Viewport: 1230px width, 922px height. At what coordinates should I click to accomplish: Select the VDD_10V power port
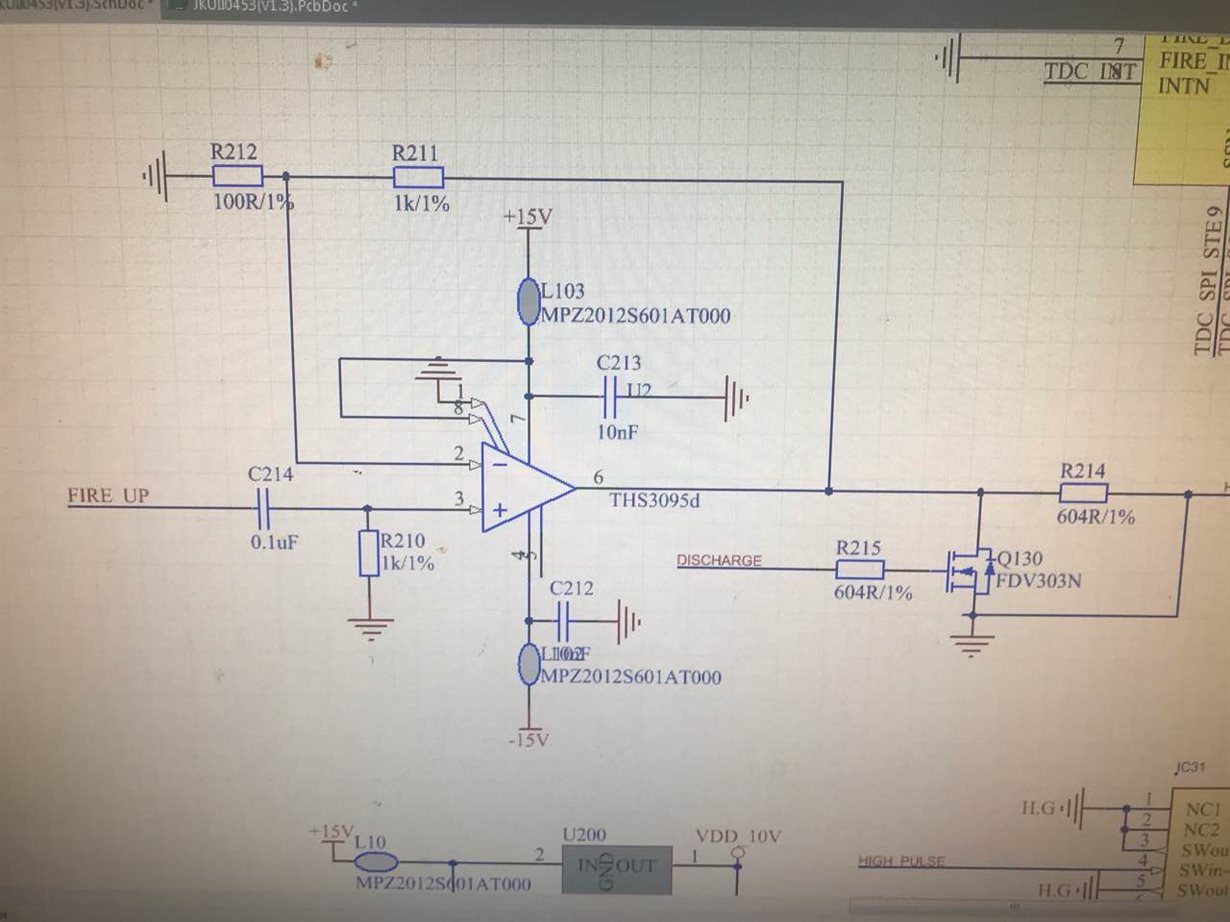click(739, 843)
